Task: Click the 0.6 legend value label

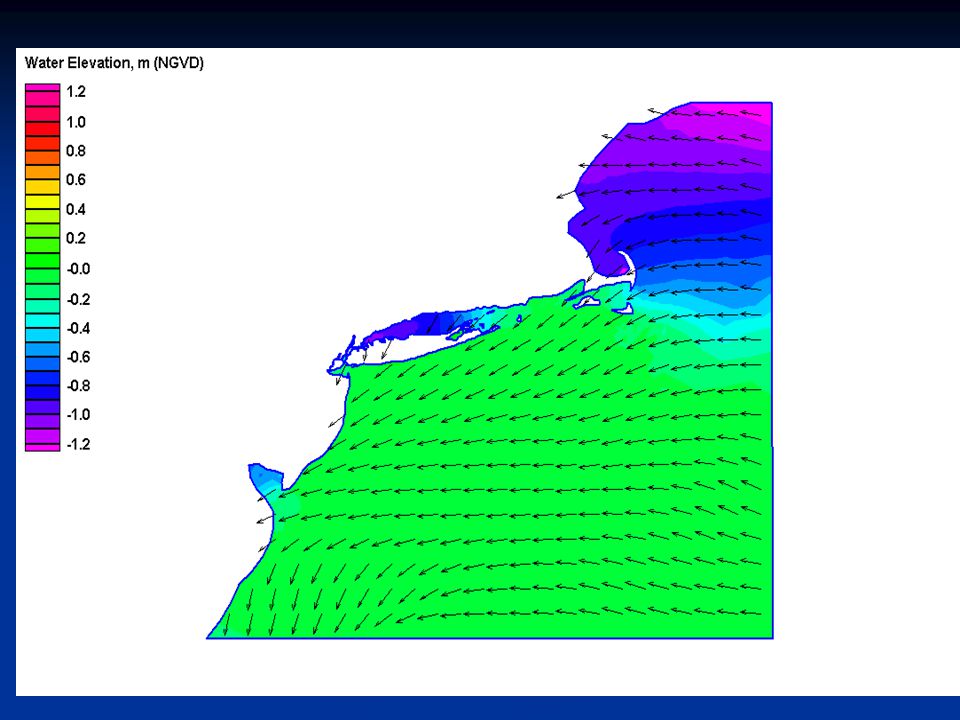Action: point(76,179)
